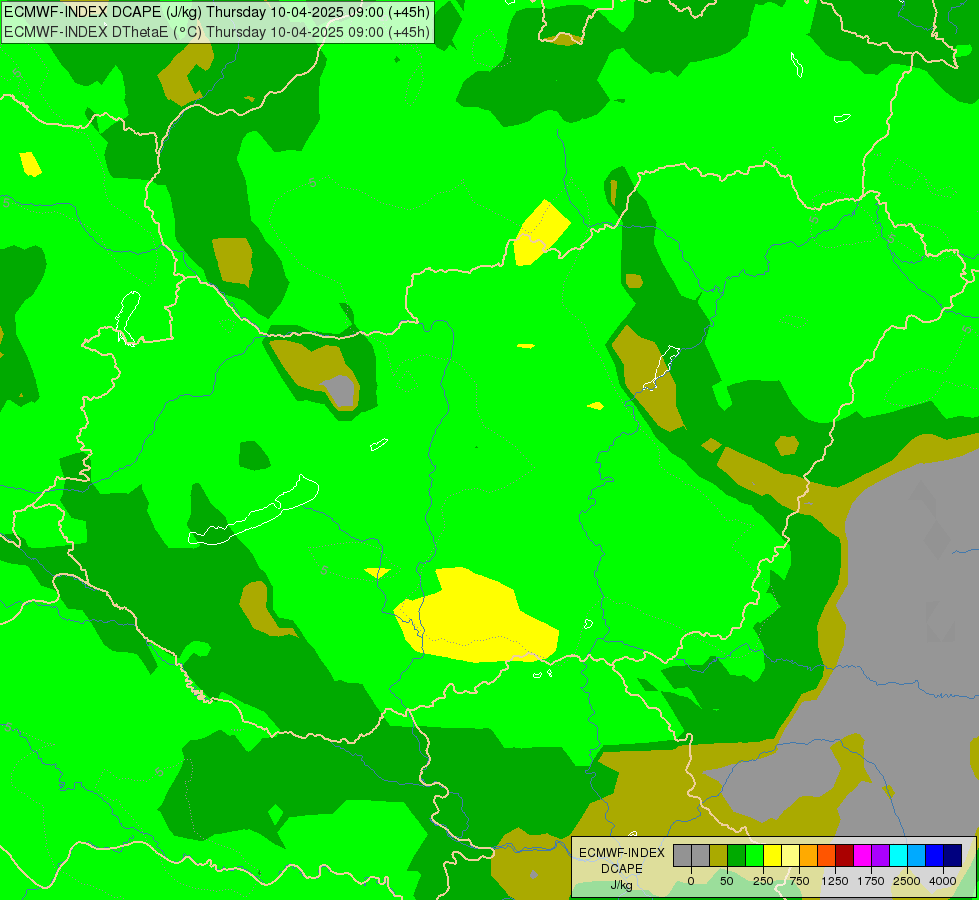Select the pure blue legend swatch
The height and width of the screenshot is (900, 979).
tap(934, 855)
